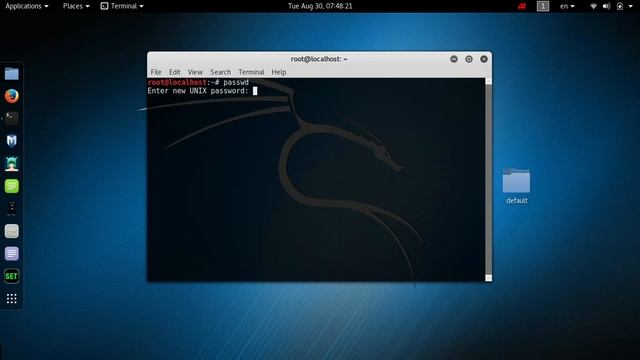640x360 pixels.
Task: Close the terminal window
Action: (x=484, y=59)
